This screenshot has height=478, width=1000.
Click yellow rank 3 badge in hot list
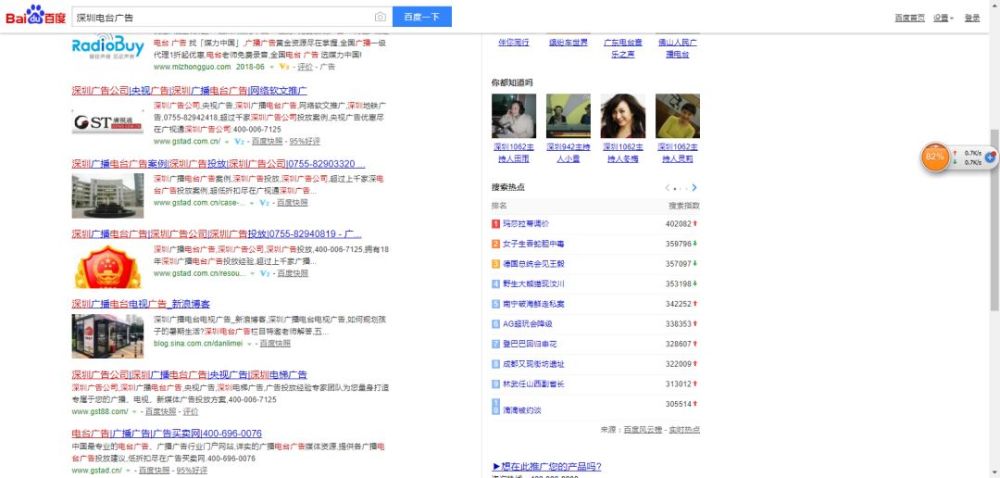click(496, 264)
